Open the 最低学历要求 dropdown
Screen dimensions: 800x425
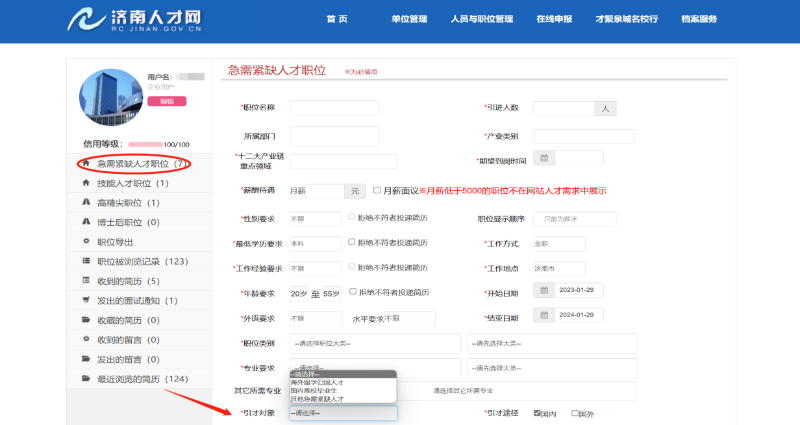pyautogui.click(x=313, y=243)
